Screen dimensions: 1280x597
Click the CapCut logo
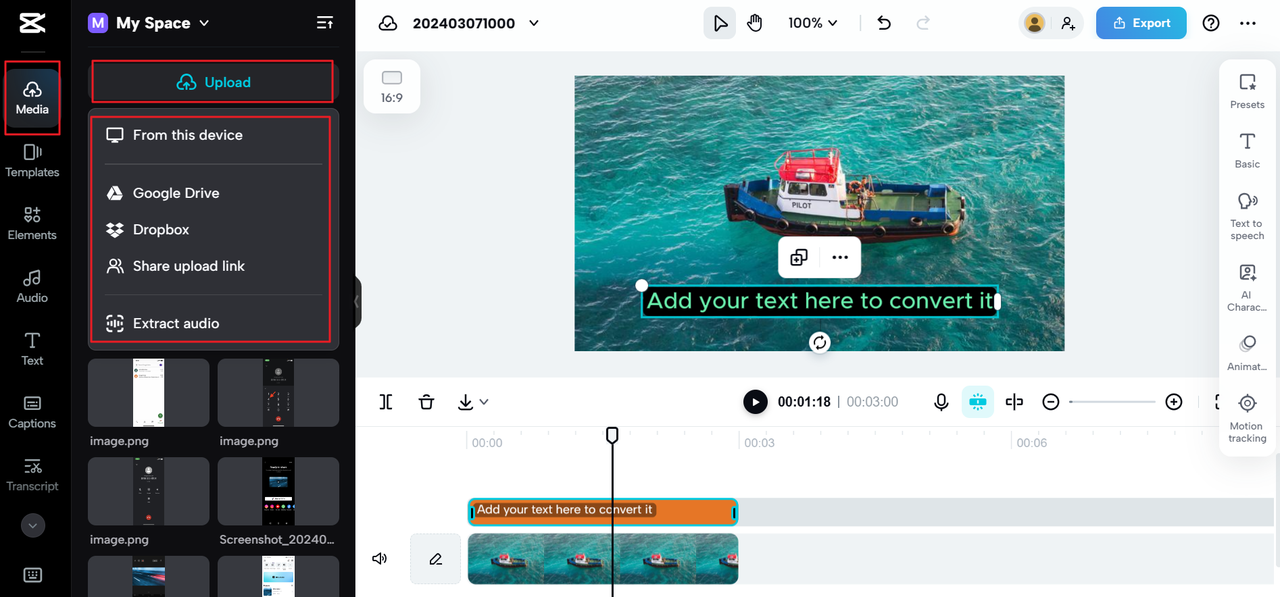32,22
